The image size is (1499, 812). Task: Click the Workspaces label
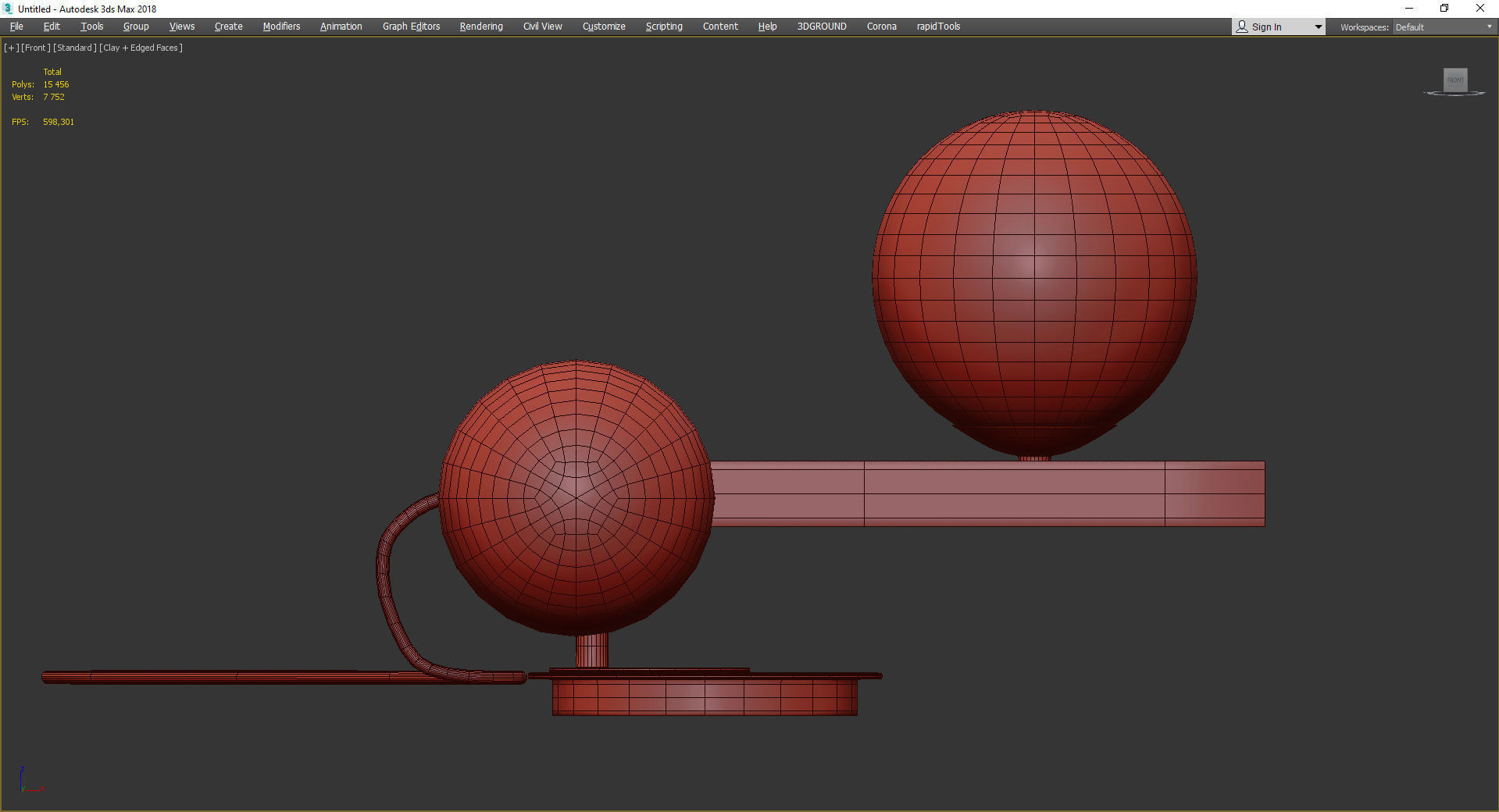(x=1364, y=27)
